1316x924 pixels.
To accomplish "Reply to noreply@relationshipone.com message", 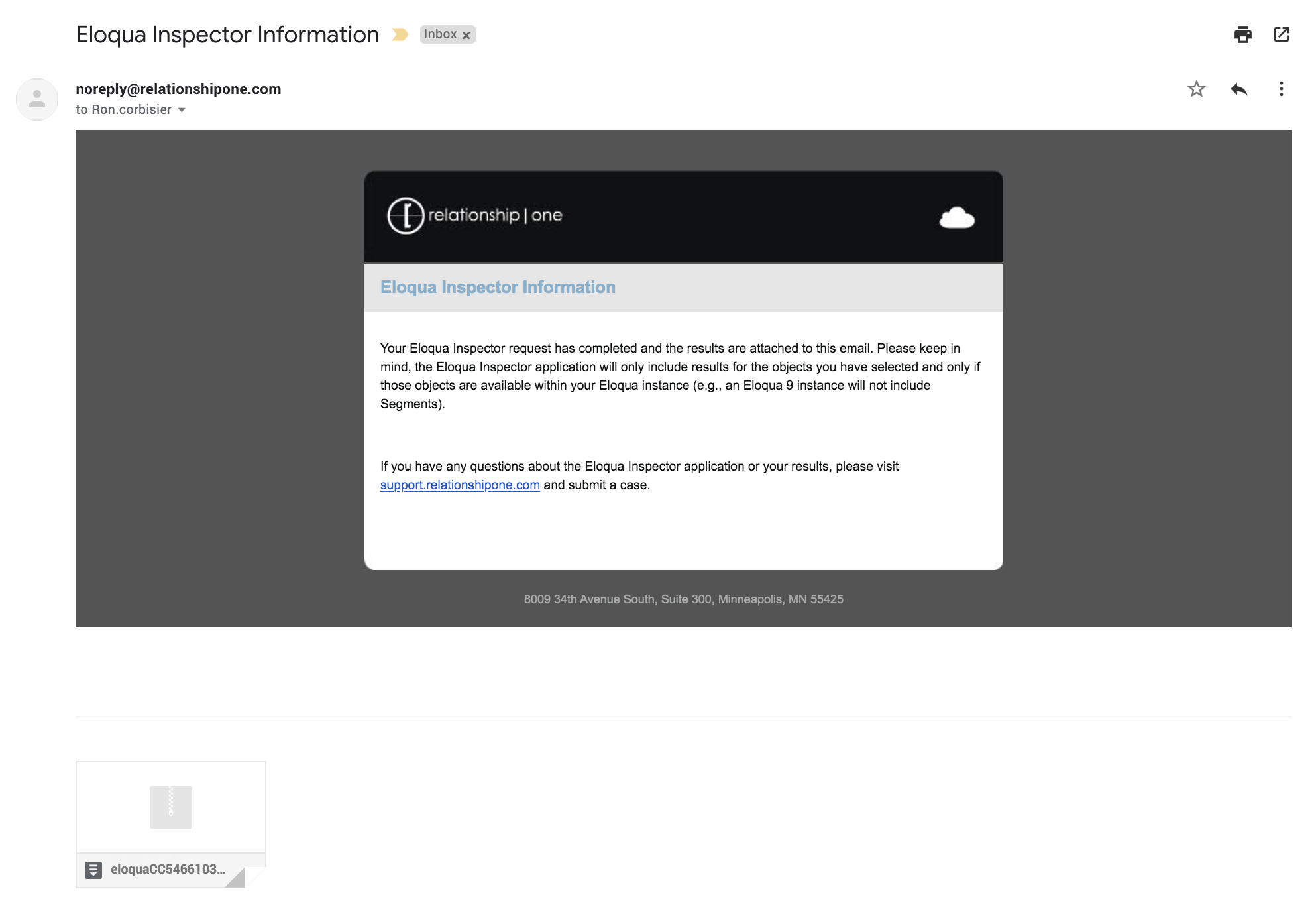I will (x=1238, y=89).
